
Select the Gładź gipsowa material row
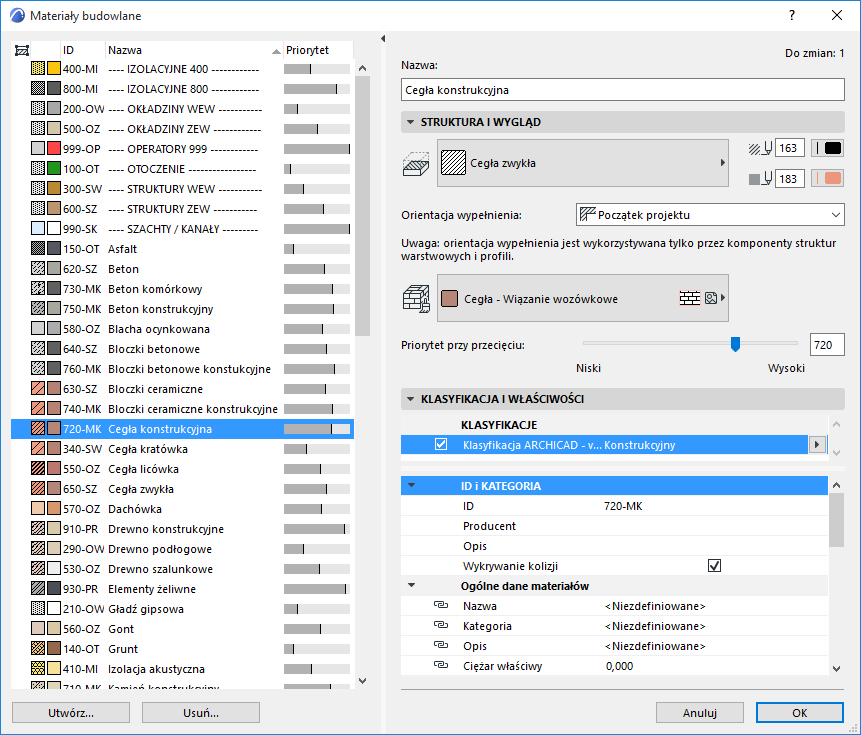(182, 609)
